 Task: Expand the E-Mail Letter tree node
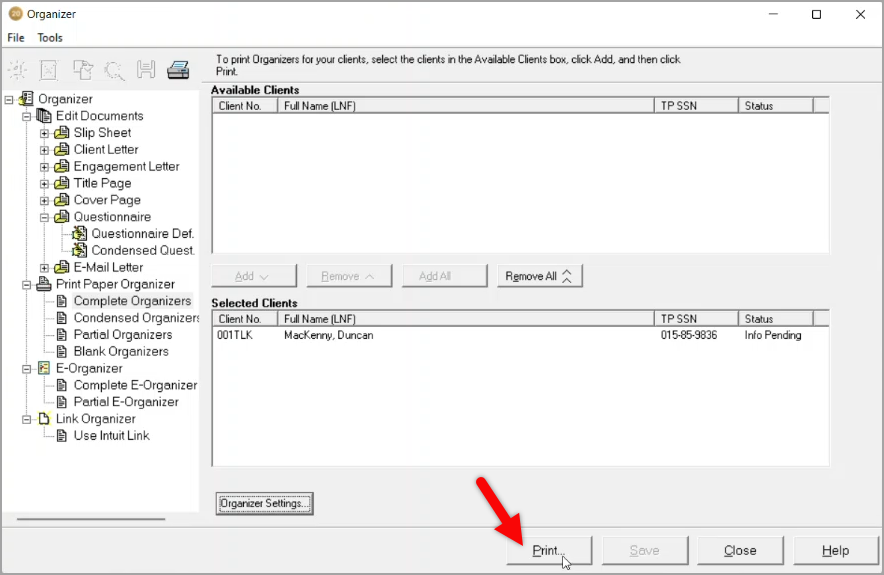tap(45, 267)
